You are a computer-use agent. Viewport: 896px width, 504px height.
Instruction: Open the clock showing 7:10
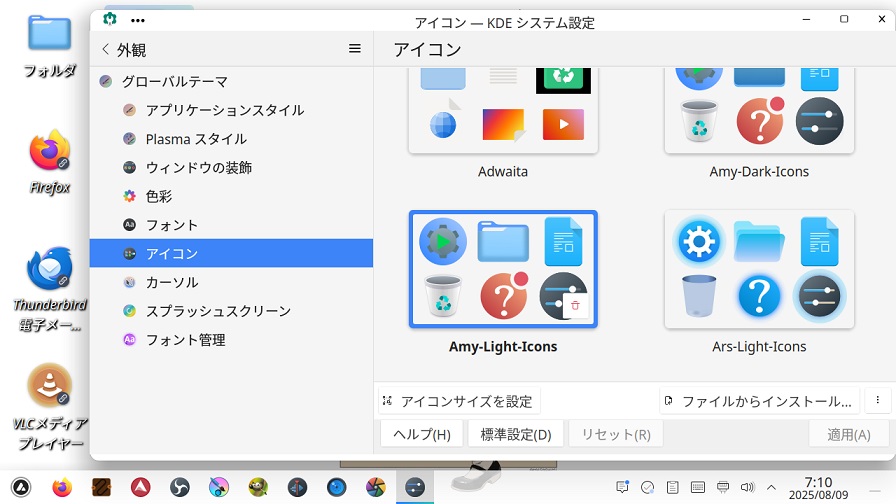818,488
